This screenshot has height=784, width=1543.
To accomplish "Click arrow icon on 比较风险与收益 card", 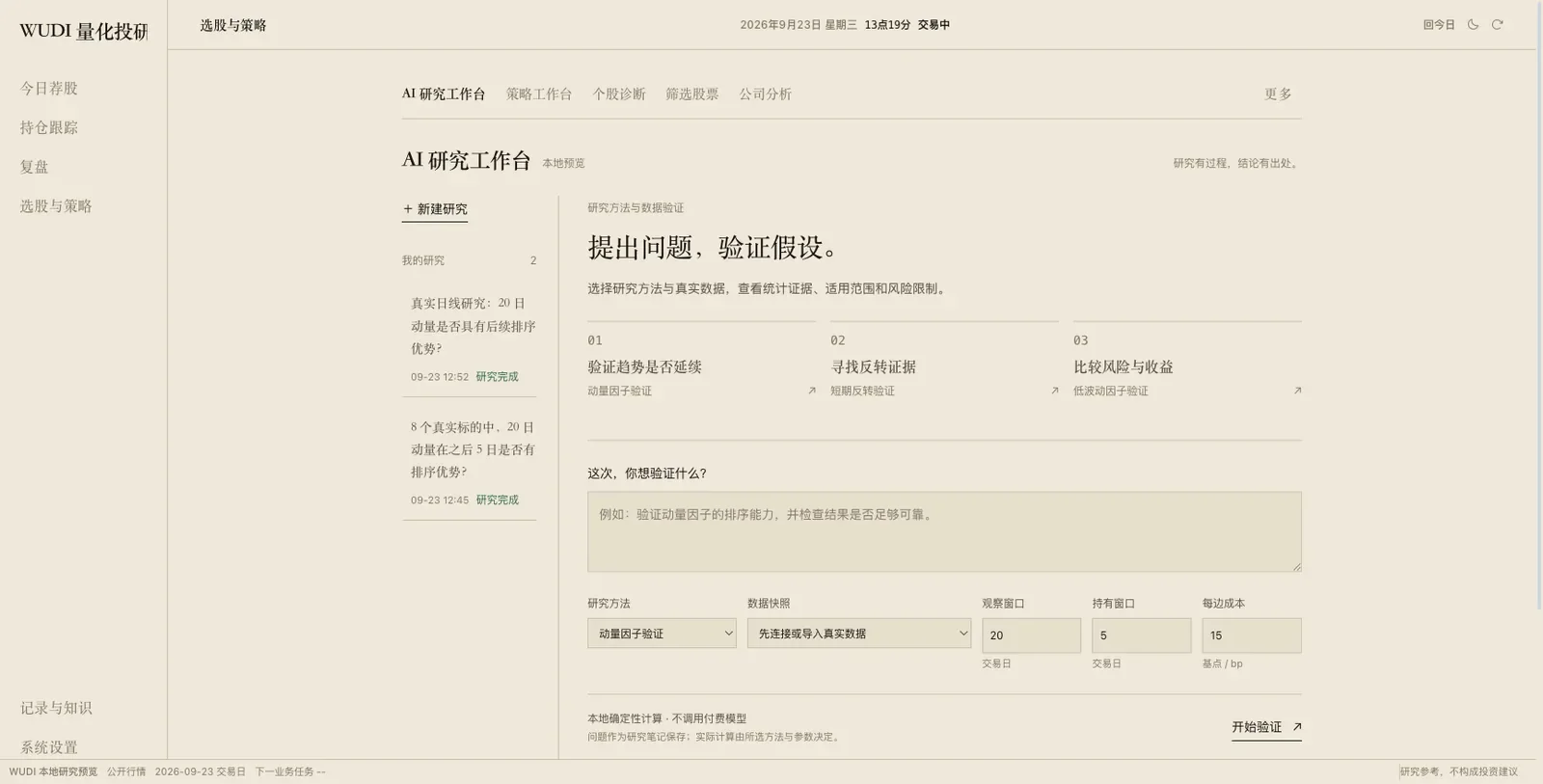I will [1297, 391].
